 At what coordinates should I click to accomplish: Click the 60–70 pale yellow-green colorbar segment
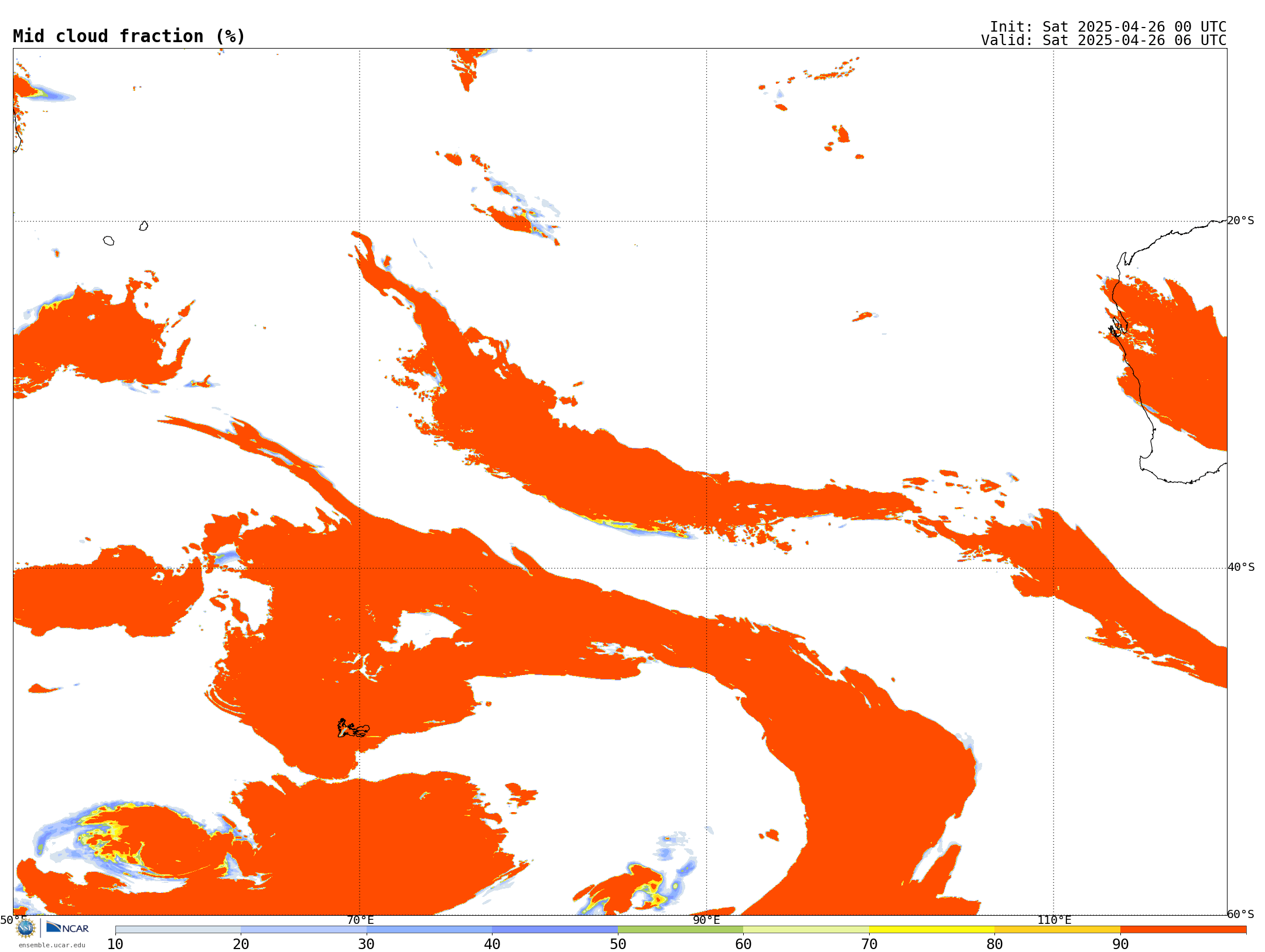[806, 930]
